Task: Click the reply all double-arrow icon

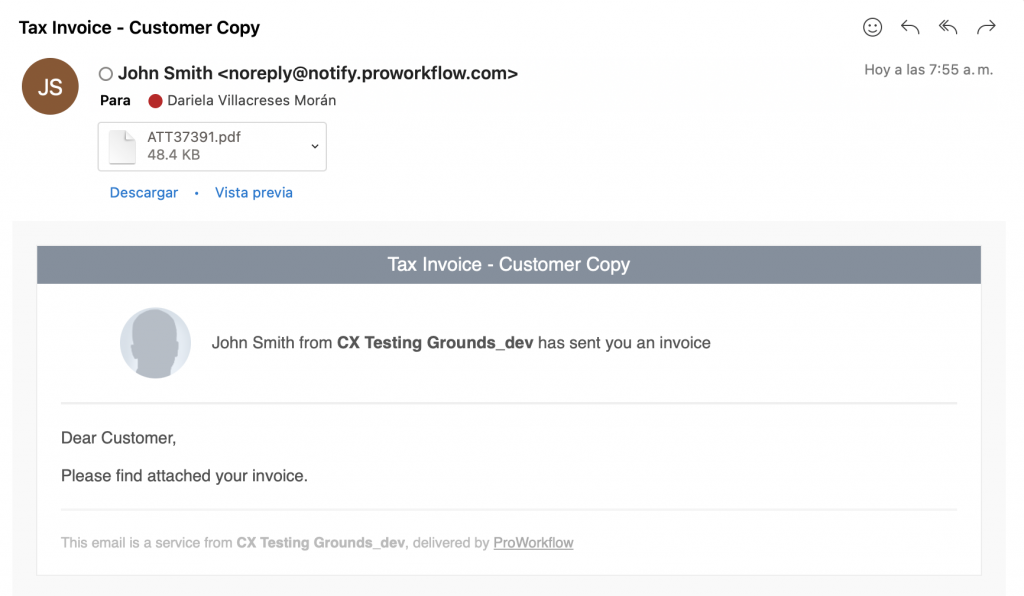Action: pyautogui.click(x=948, y=27)
